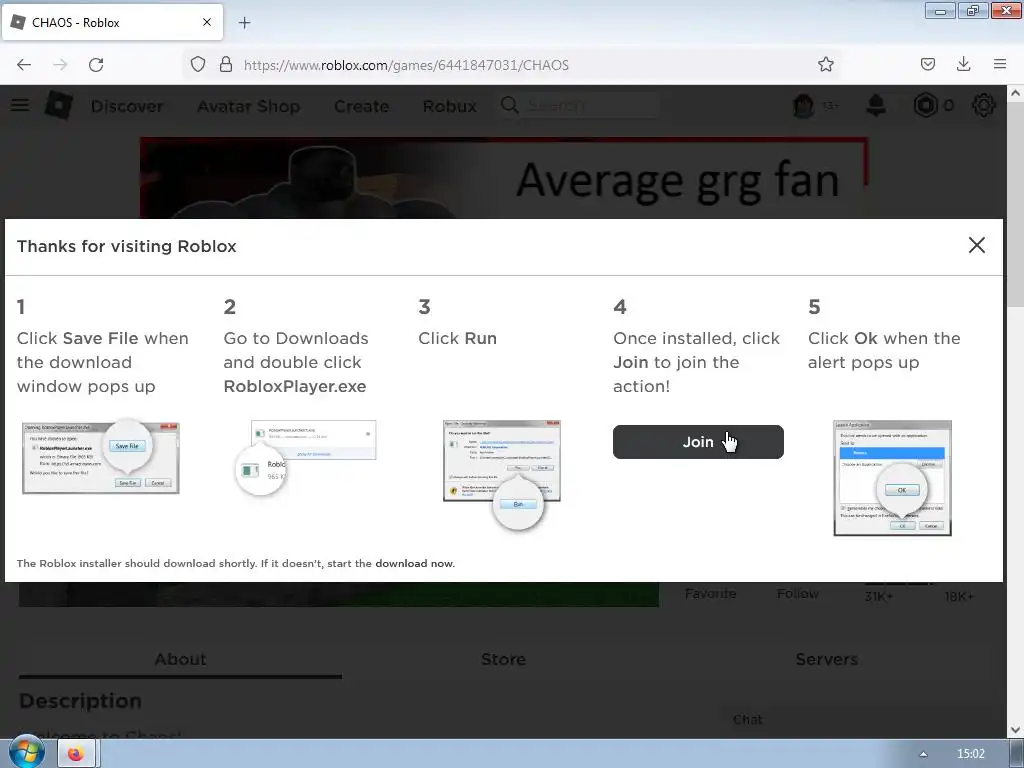The image size is (1024, 768).
Task: Click the padlock site info icon
Action: click(x=225, y=64)
